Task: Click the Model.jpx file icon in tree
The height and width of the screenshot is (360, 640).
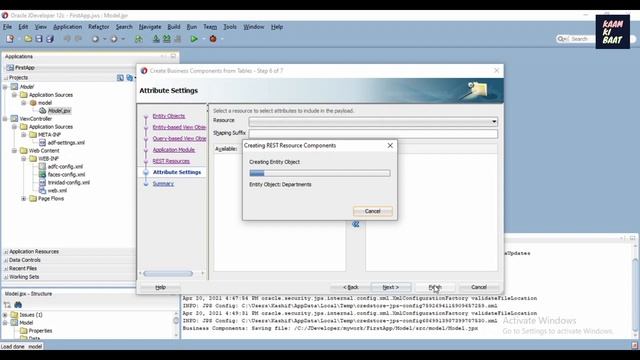Action: click(x=42, y=111)
